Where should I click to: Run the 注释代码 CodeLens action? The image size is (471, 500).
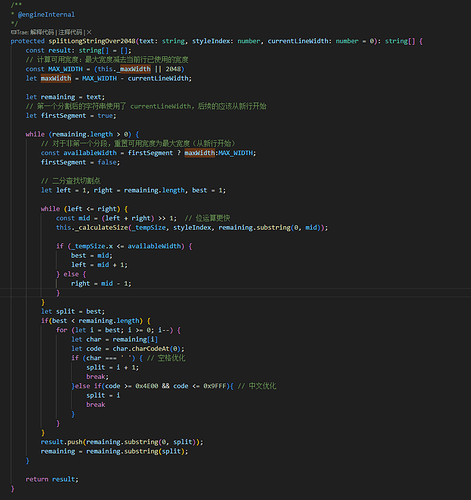[70, 32]
